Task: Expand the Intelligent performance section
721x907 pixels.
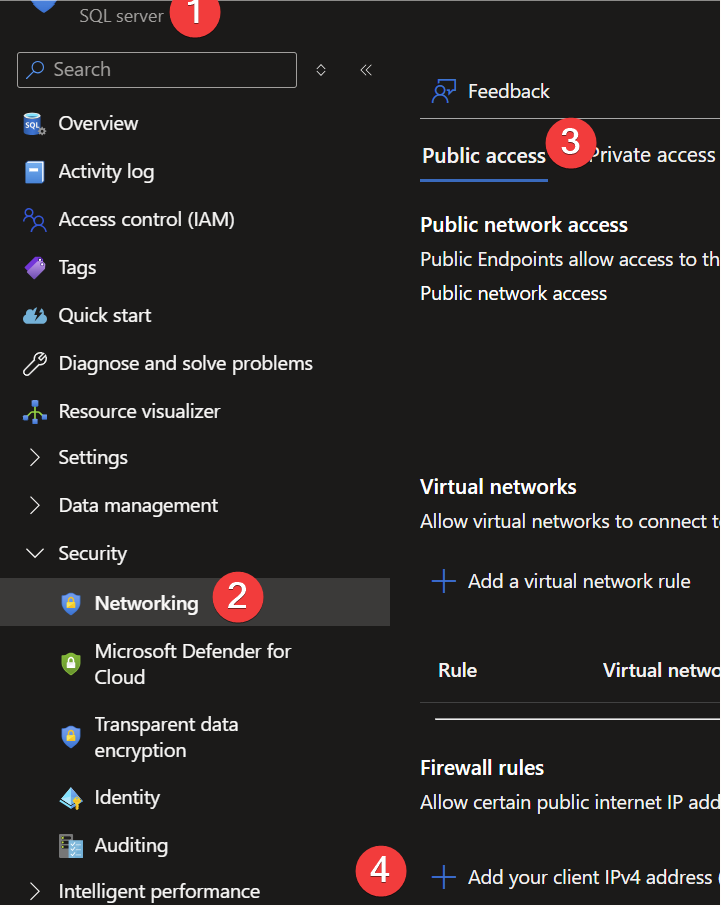Action: 35,892
